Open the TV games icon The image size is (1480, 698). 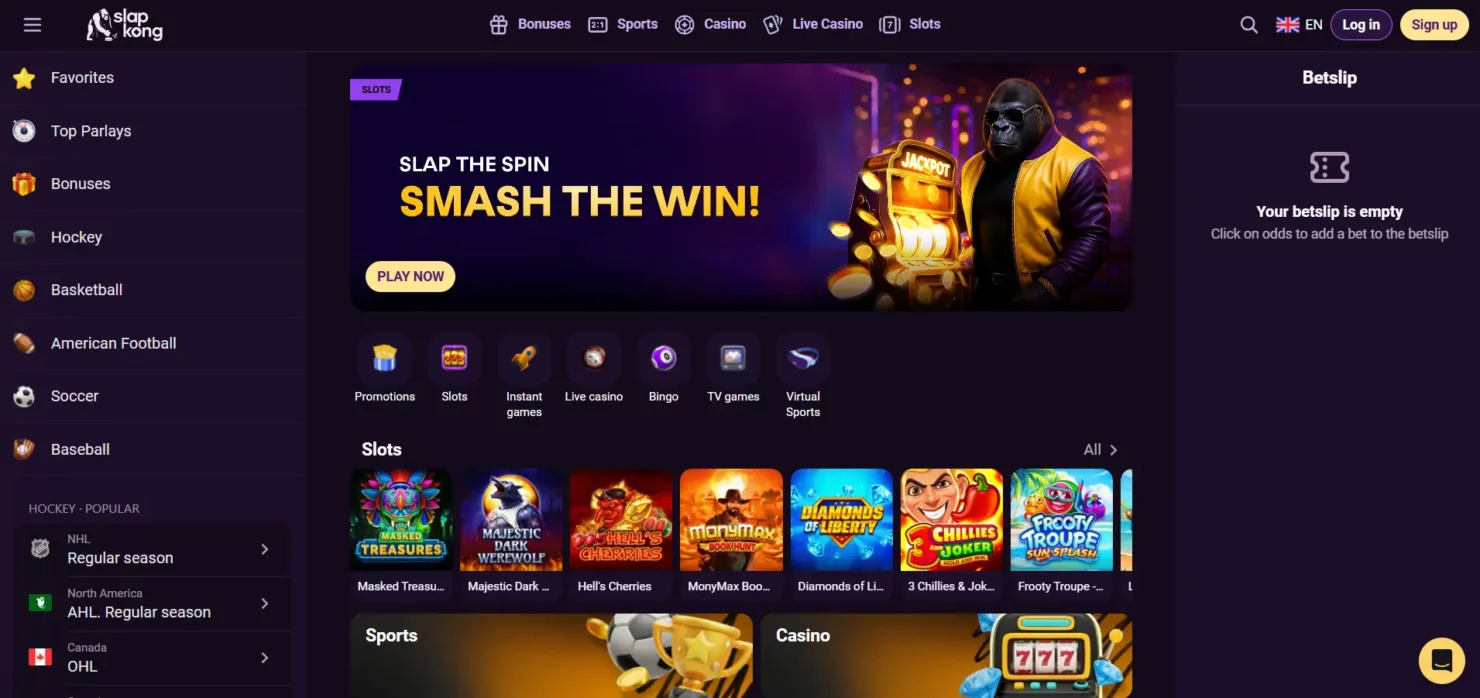click(x=733, y=358)
